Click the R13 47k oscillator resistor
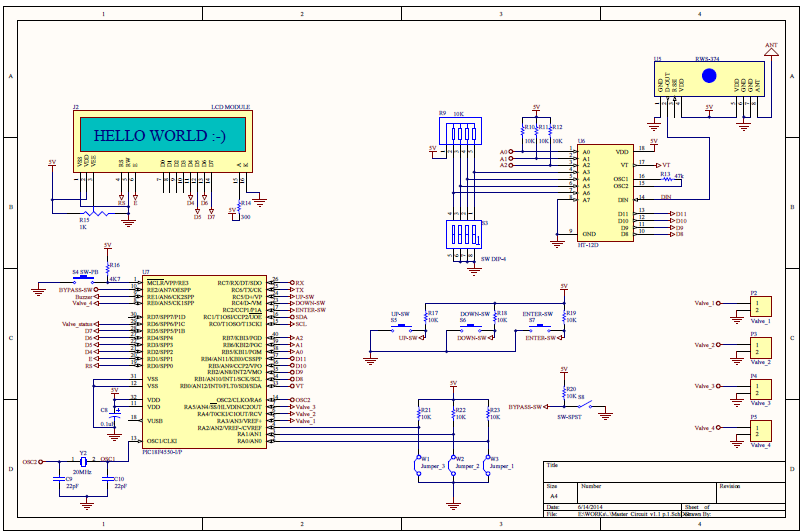Viewport: 803px width, 532px height. point(666,179)
